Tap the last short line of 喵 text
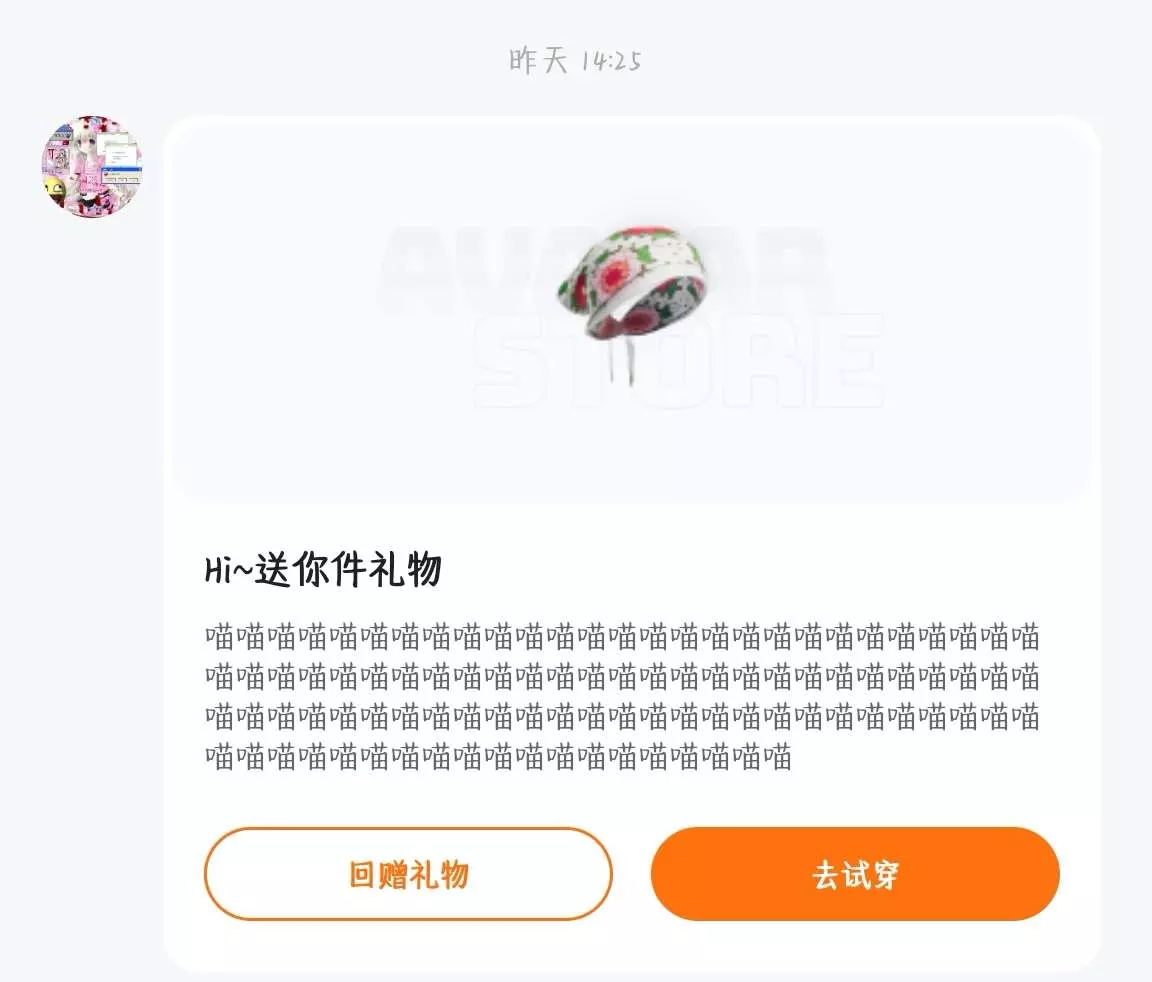This screenshot has height=982, width=1152. pyautogui.click(x=498, y=756)
